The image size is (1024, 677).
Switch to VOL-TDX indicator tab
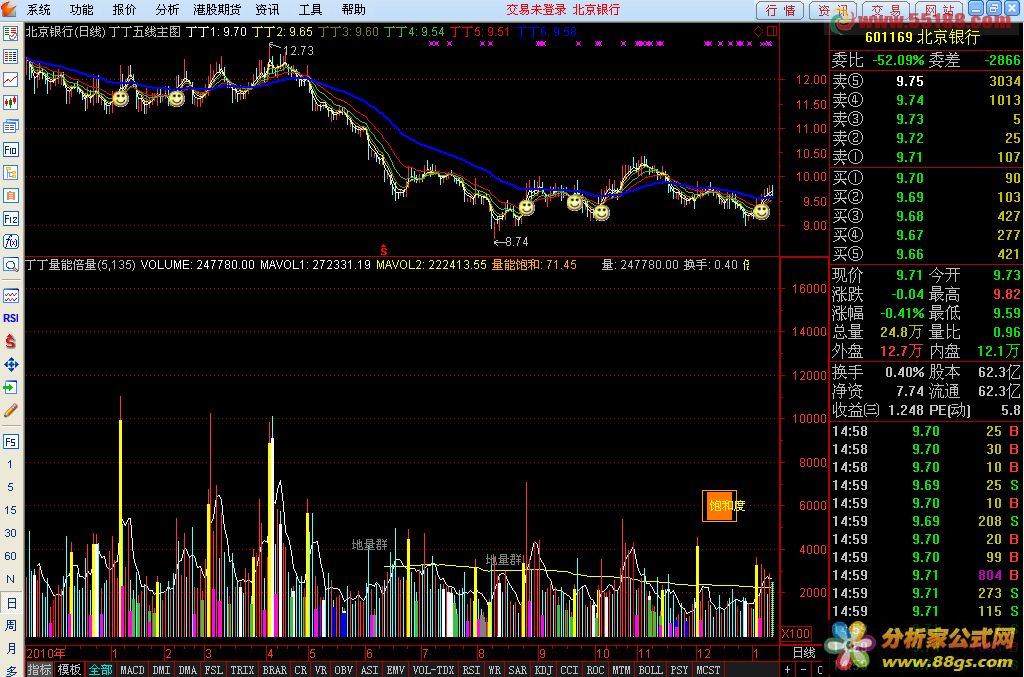tap(434, 670)
